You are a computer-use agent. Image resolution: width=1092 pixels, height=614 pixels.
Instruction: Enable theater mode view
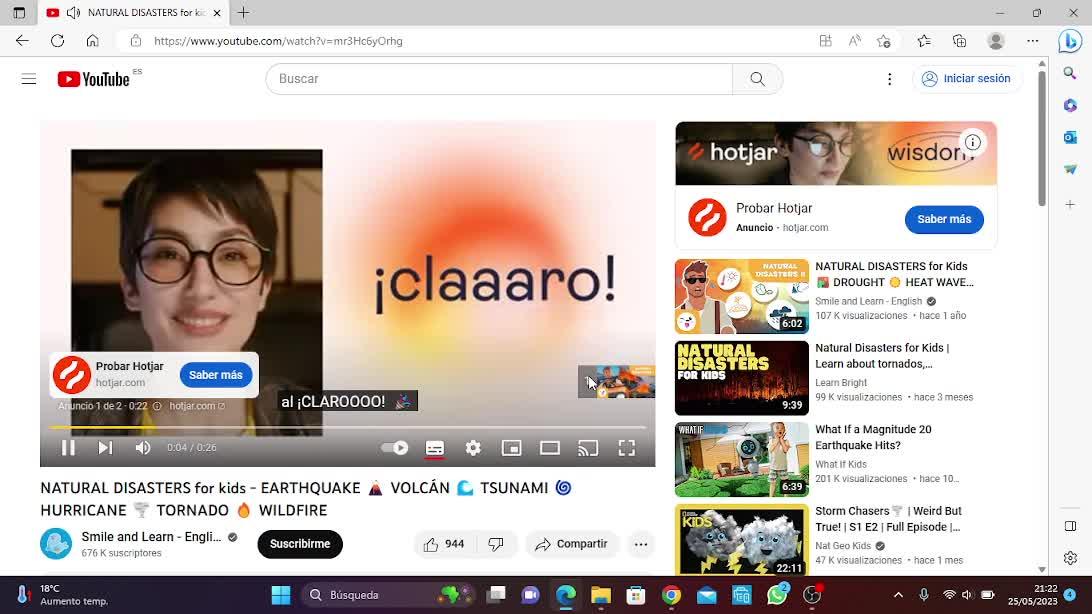pyautogui.click(x=549, y=448)
